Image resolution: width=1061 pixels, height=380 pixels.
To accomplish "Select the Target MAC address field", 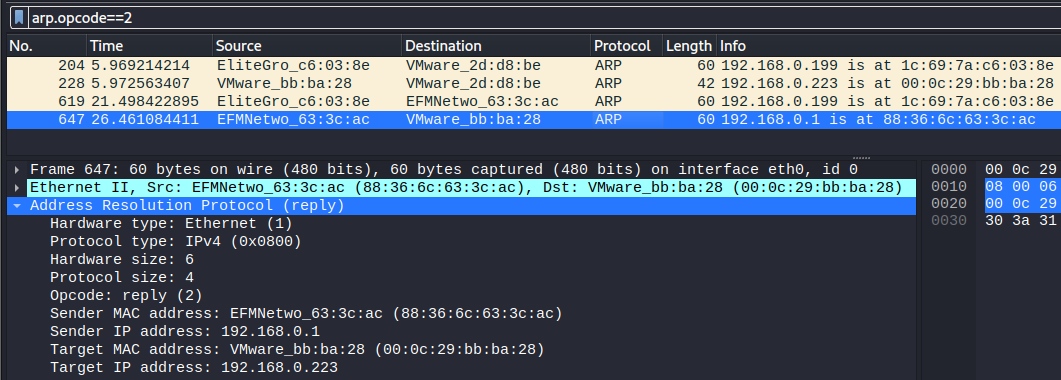I will (x=297, y=350).
